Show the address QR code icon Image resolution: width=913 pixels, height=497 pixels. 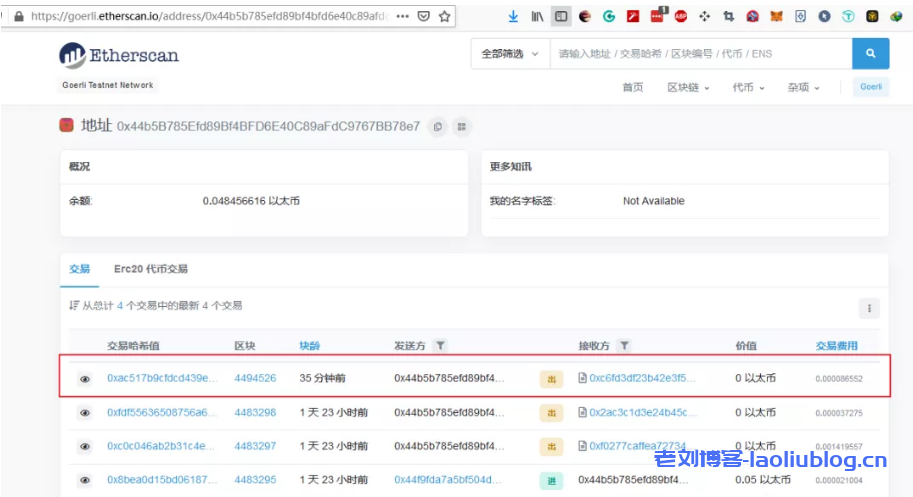[x=461, y=126]
